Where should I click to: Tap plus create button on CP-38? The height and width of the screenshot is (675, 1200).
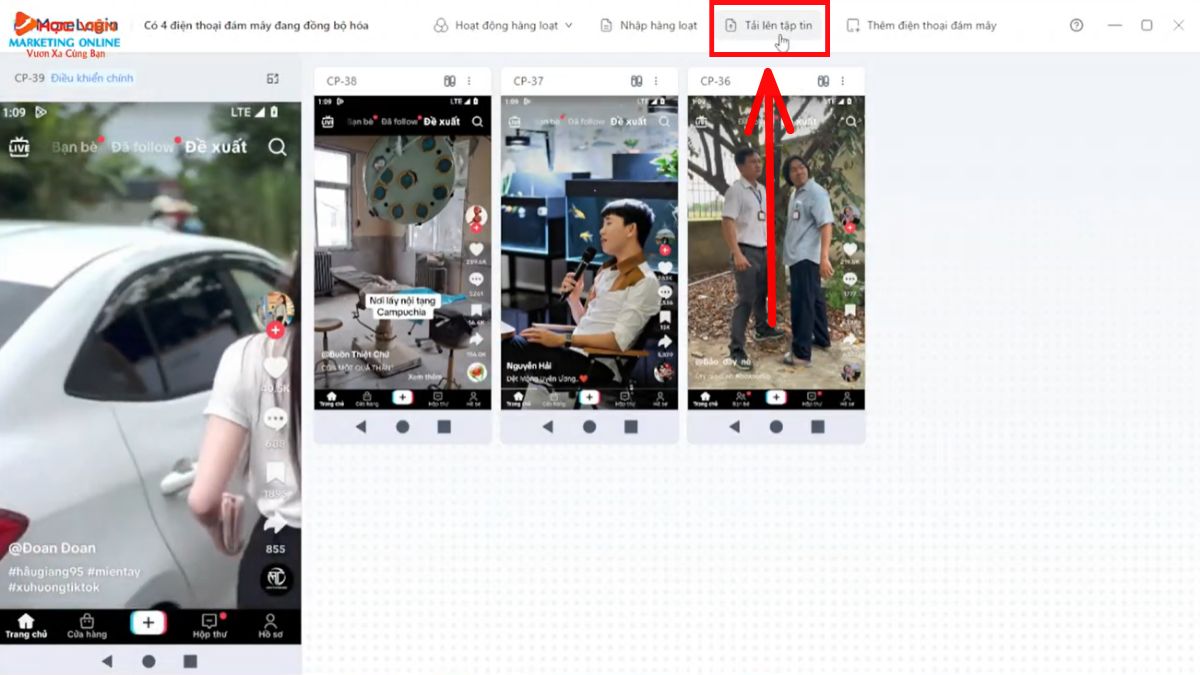pos(402,397)
